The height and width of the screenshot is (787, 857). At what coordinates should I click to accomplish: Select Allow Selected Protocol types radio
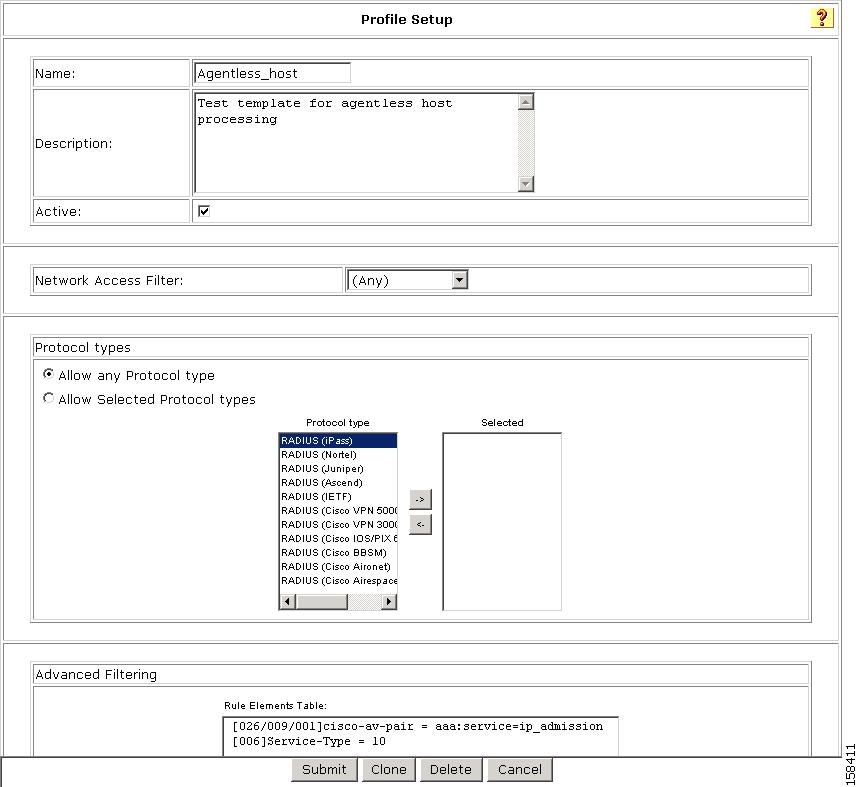click(x=49, y=398)
